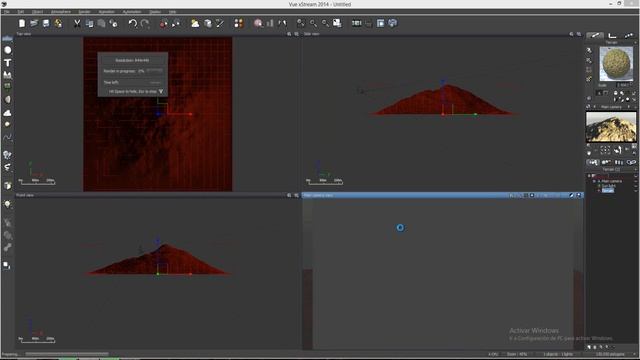Add a rock object from left toolbar
This screenshot has height=360, width=640.
click(x=7, y=100)
